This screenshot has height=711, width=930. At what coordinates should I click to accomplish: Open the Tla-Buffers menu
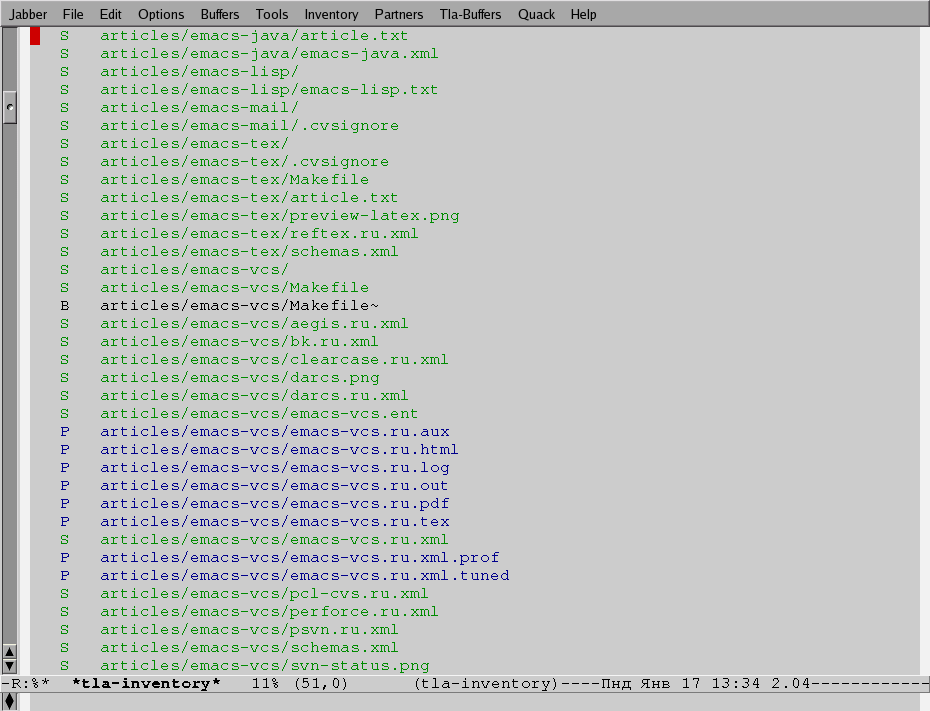tap(471, 14)
